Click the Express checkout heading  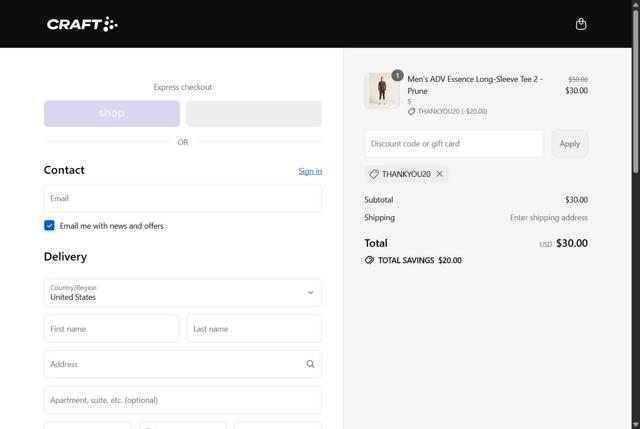(x=182, y=87)
